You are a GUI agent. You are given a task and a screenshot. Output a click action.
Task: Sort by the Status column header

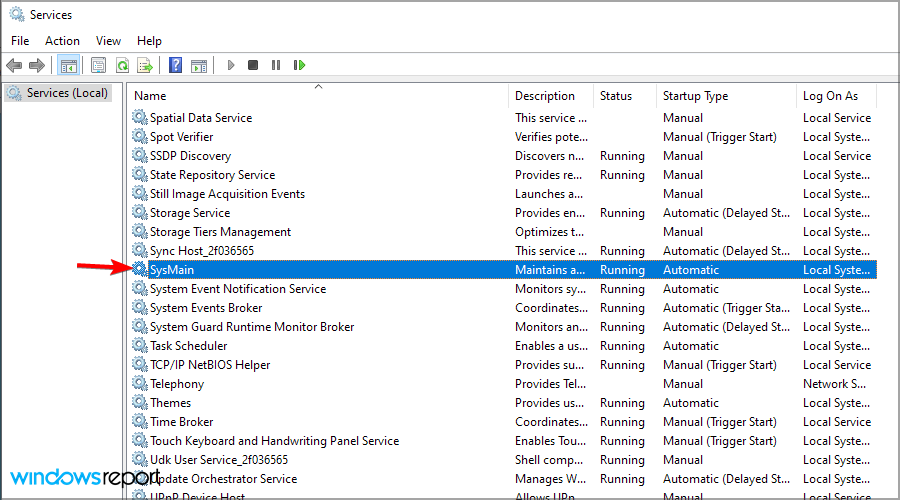[x=616, y=96]
